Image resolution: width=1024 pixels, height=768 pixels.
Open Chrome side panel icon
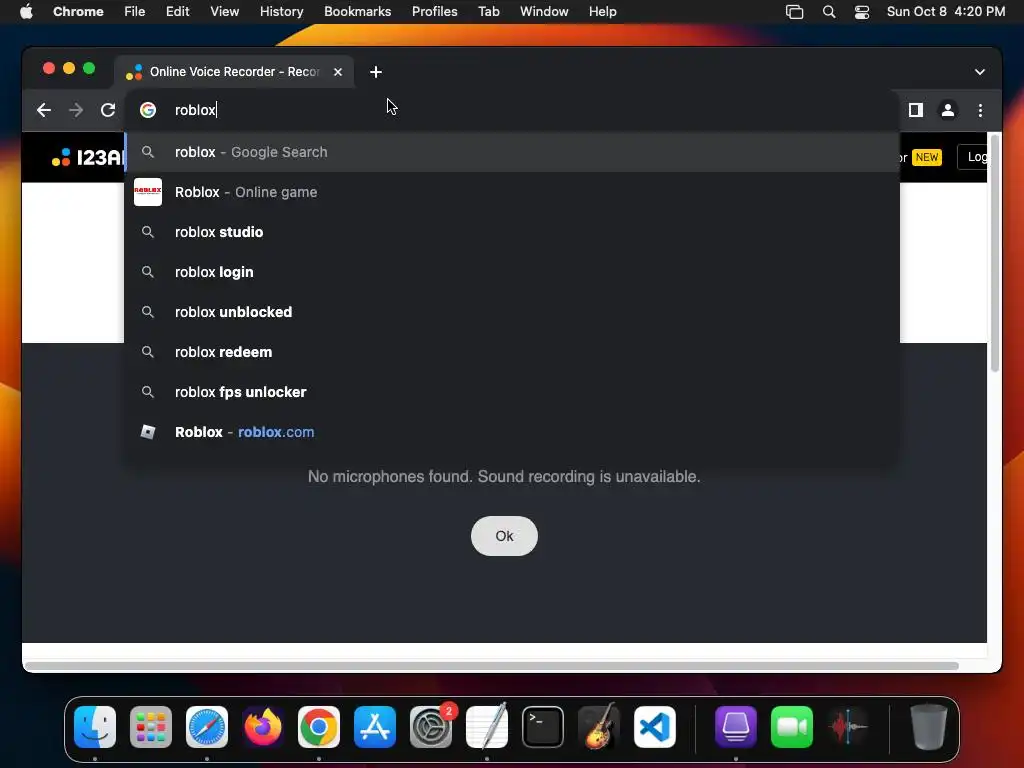[916, 110]
